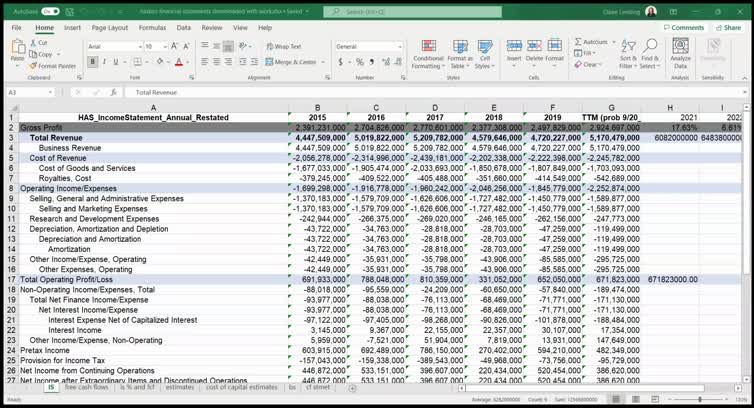Switch to the Formulas tab
754x408 pixels.
[x=152, y=28]
